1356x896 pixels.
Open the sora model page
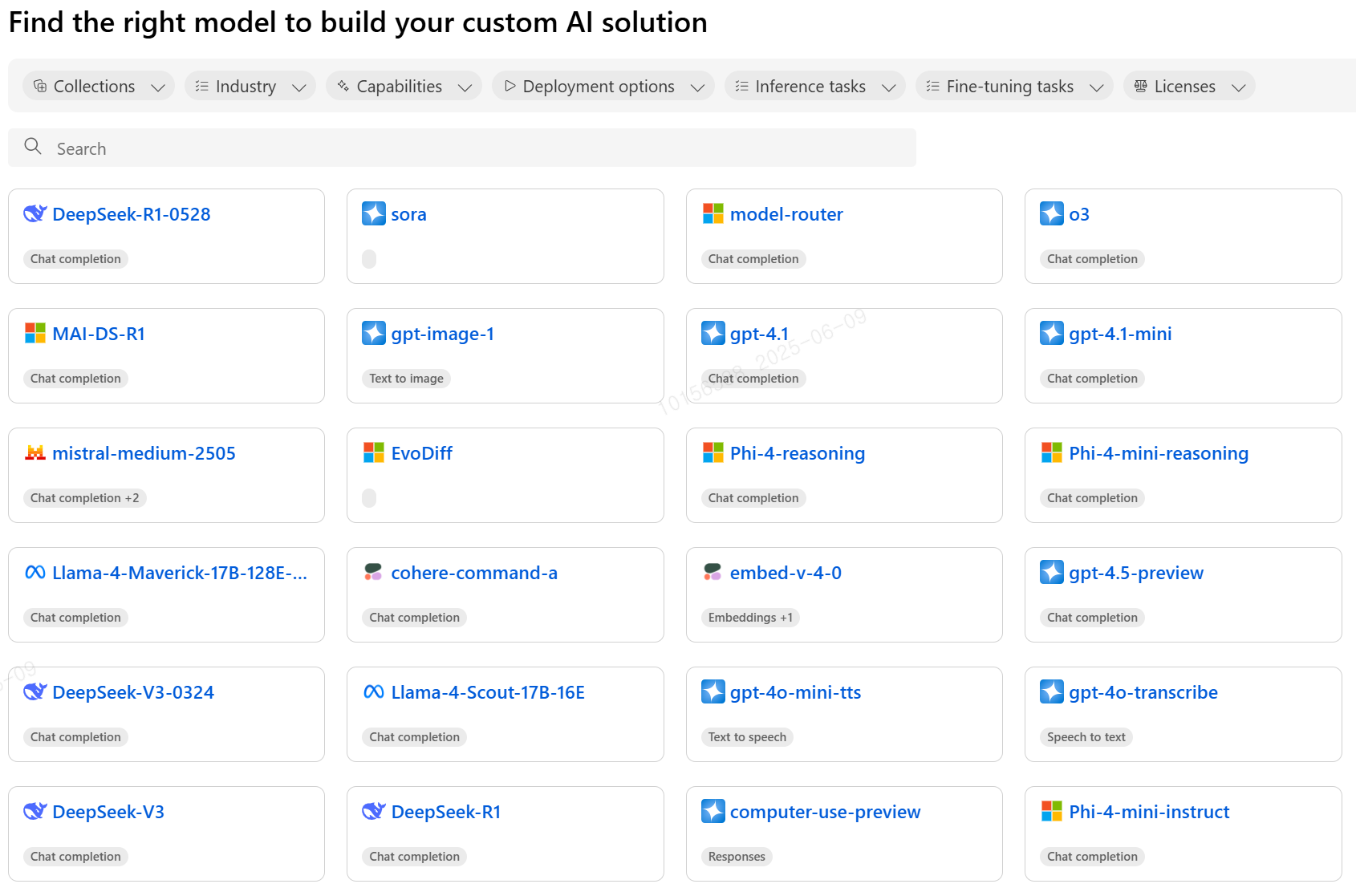click(408, 214)
